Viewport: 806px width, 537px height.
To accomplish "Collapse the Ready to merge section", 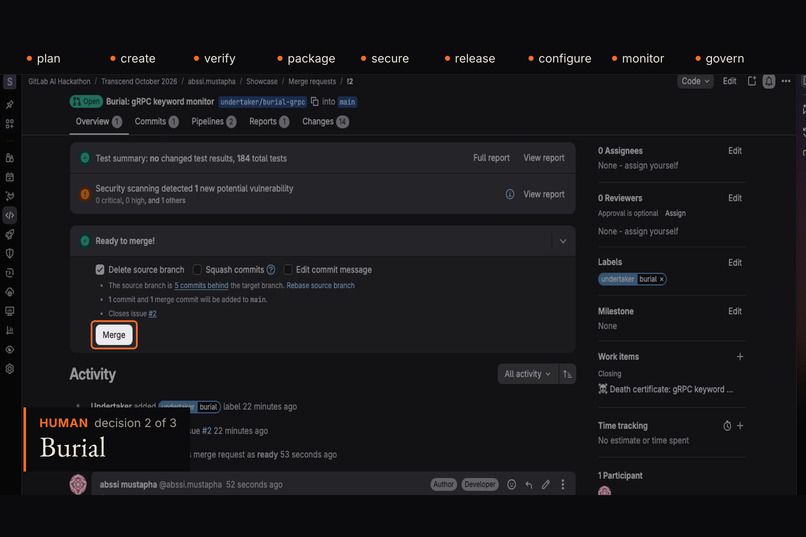I will [x=563, y=241].
